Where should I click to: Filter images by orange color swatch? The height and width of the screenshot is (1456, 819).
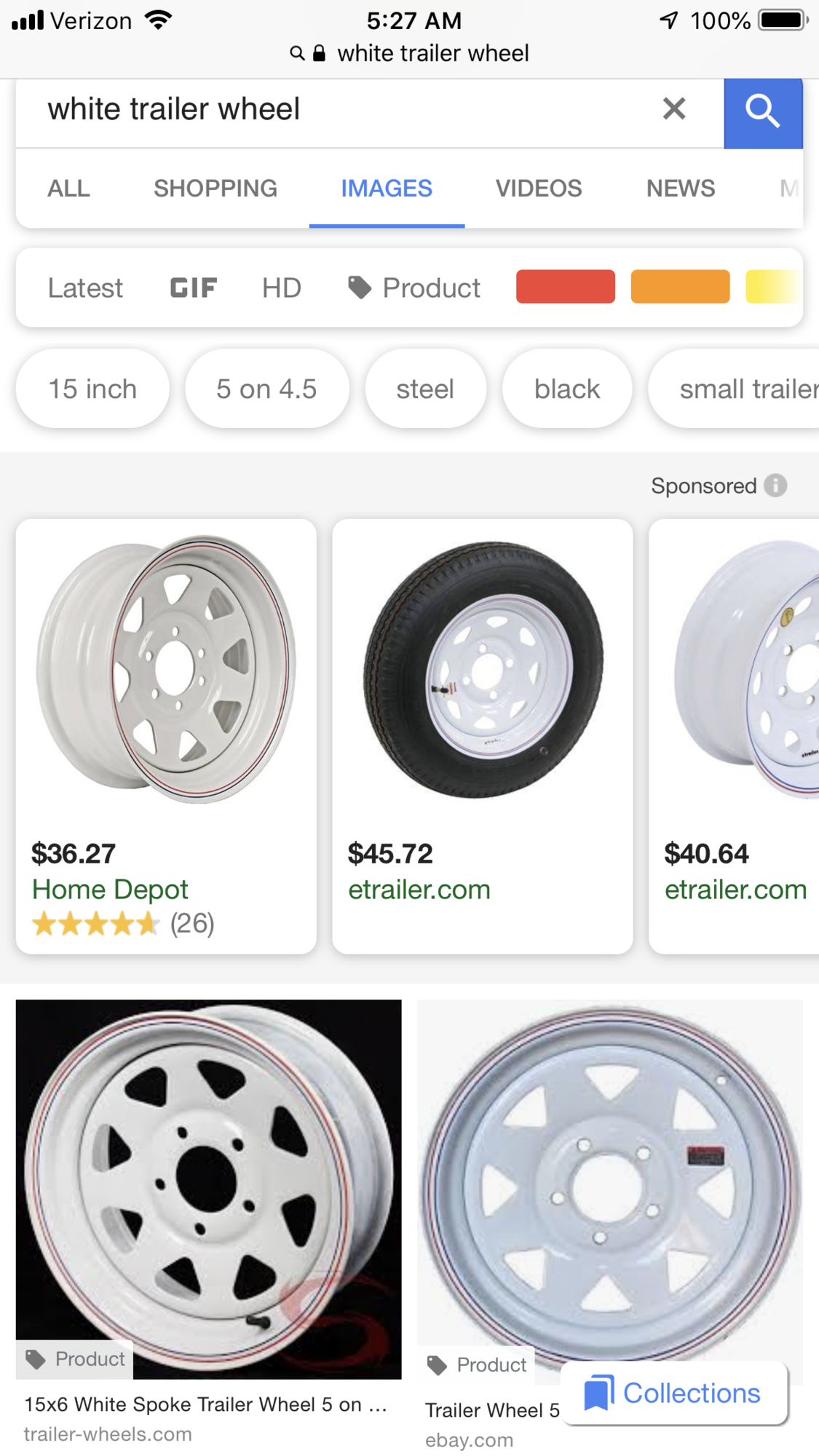[x=680, y=286]
